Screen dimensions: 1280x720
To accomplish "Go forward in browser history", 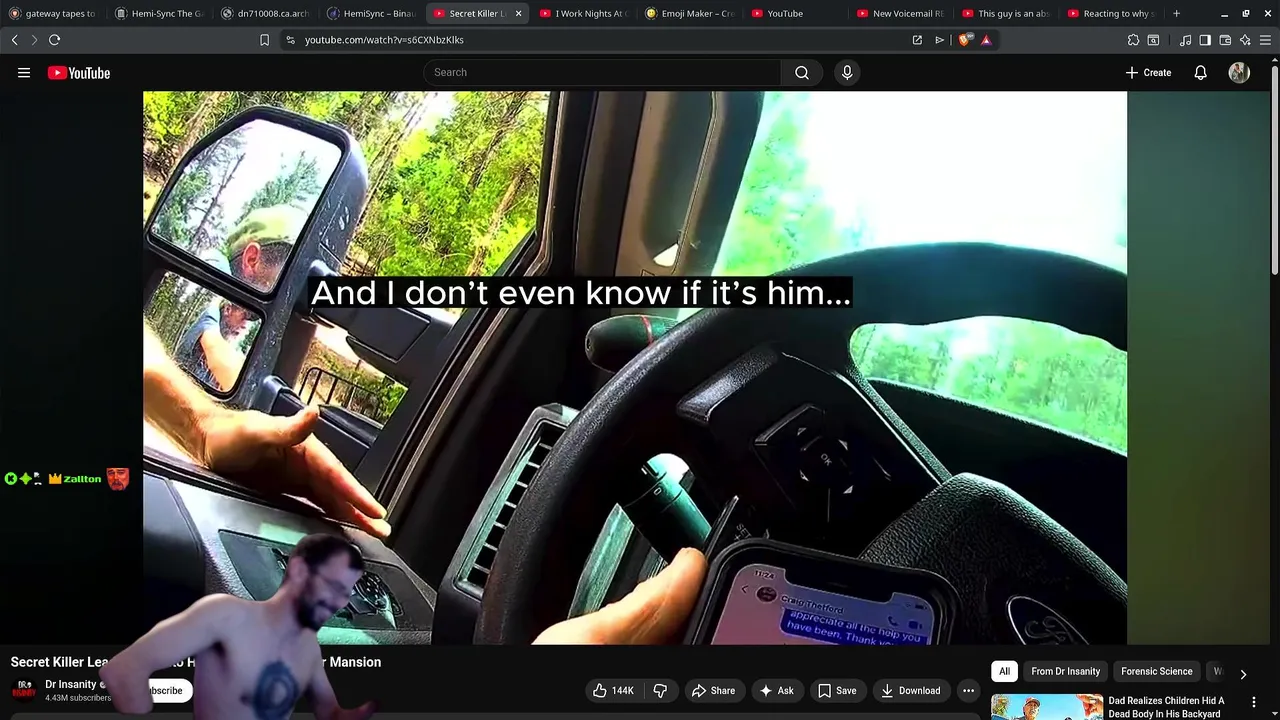I will click(x=33, y=40).
